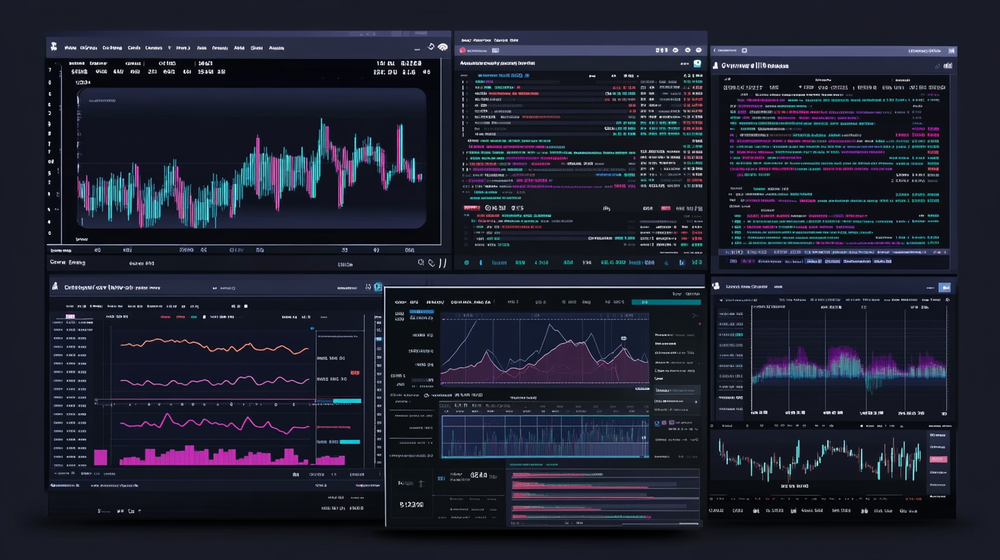1000x560 pixels.
Task: Click the teal highlighted bar beside the line charts
Action: click(x=346, y=400)
